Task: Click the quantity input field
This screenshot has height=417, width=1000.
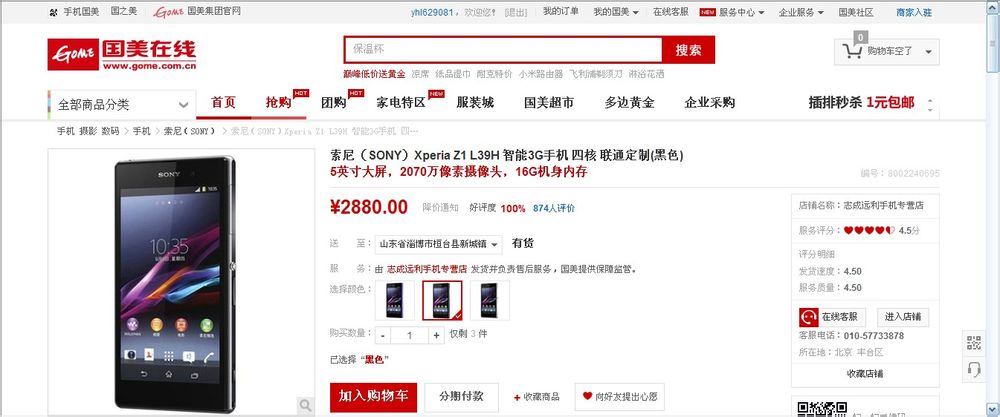Action: coord(409,335)
